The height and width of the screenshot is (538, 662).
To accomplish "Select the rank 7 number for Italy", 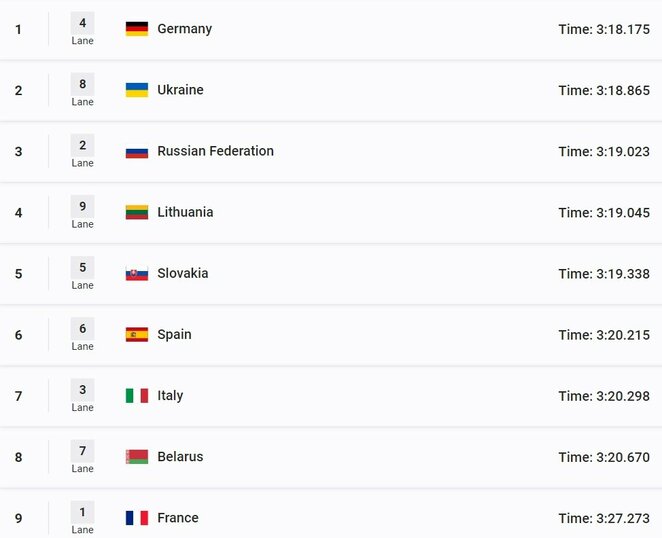I will 18,396.
